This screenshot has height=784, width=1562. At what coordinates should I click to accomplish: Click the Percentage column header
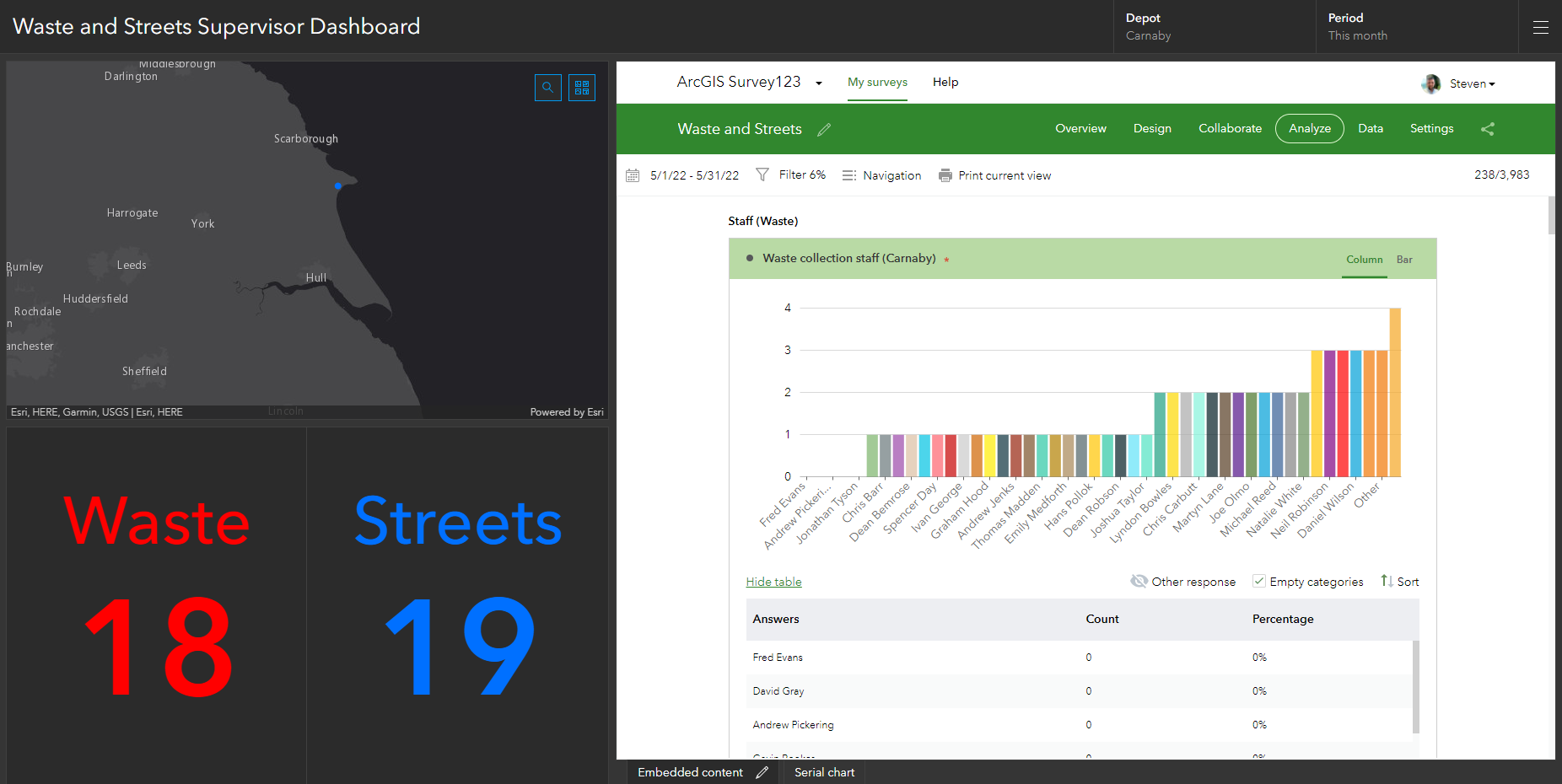coord(1283,619)
